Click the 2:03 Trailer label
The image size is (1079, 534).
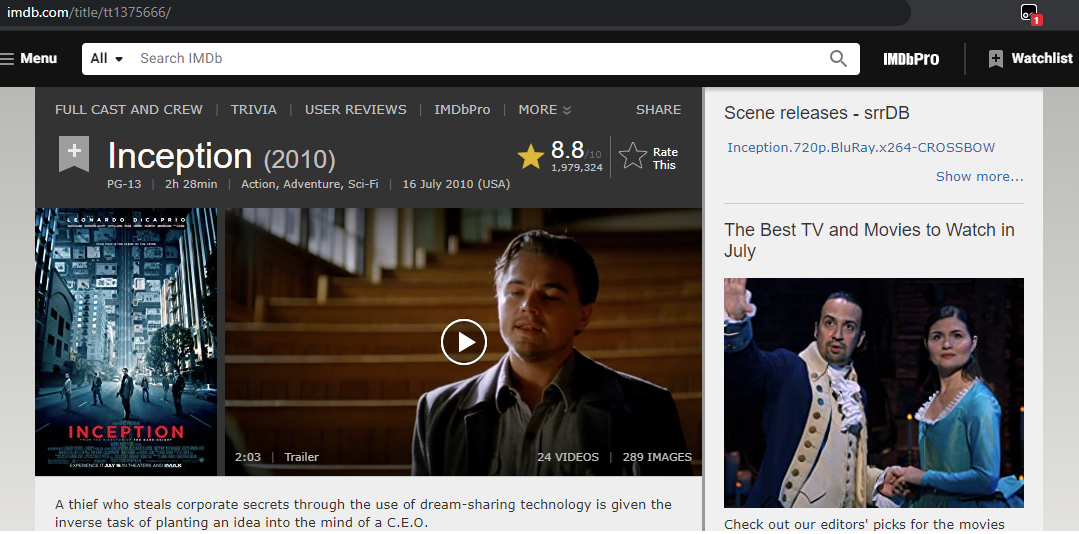(277, 457)
